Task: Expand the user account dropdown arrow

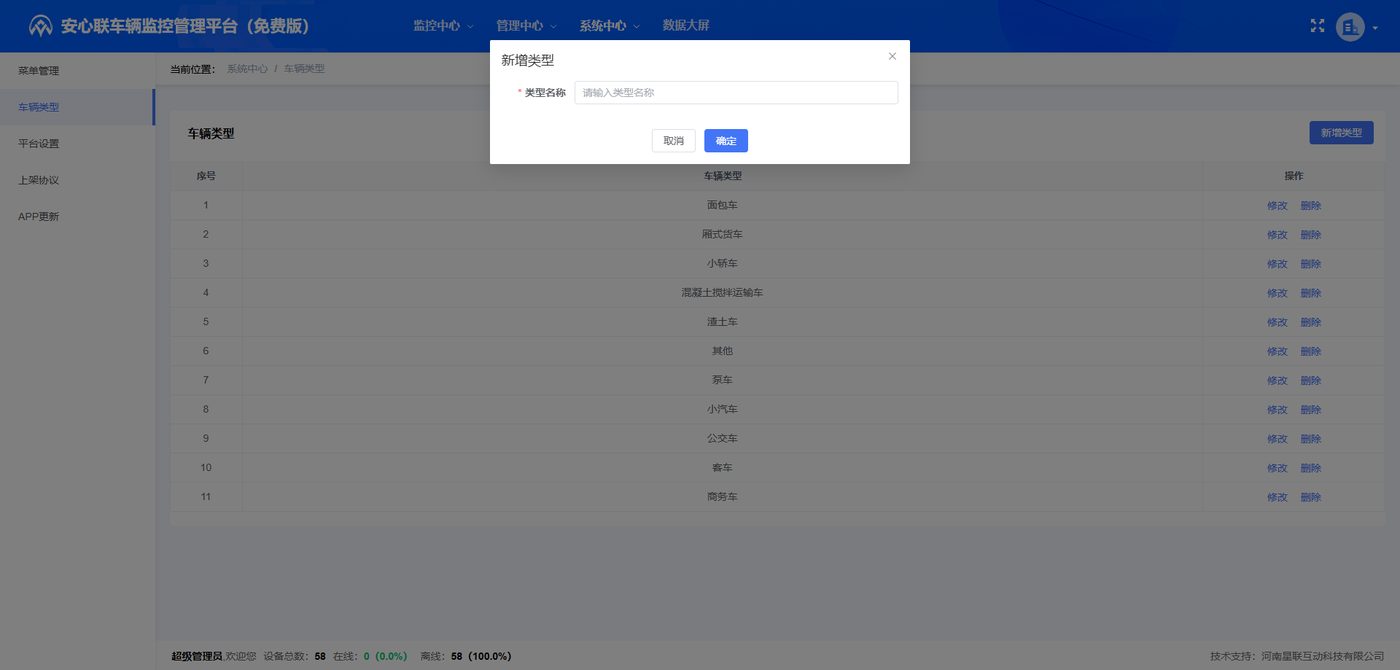Action: click(x=1375, y=28)
